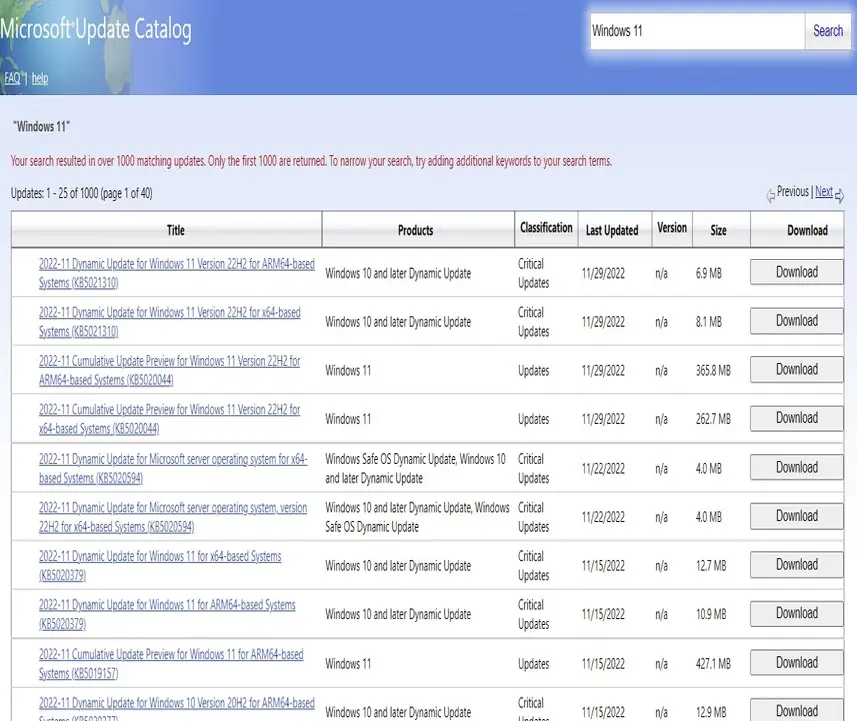Click the 8.1 MB size cell
The width and height of the screenshot is (857, 721).
pos(708,322)
